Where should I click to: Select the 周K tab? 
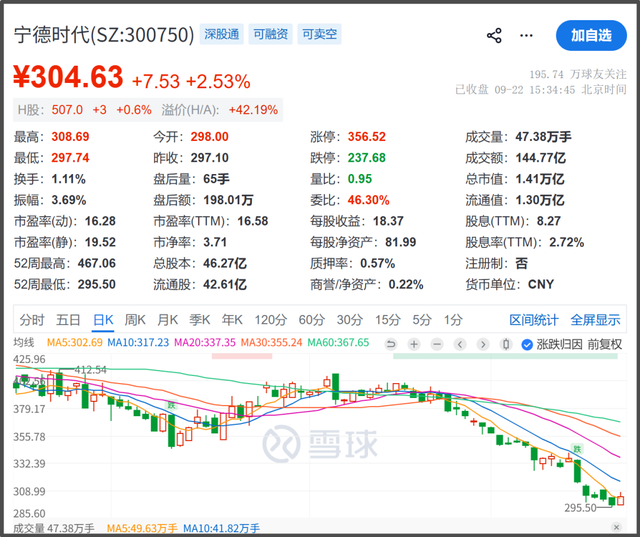pyautogui.click(x=135, y=320)
